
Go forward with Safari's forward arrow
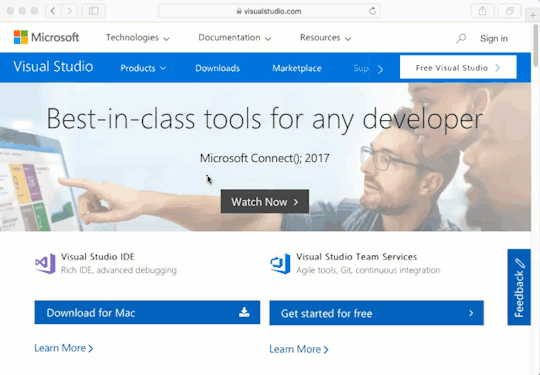point(69,11)
